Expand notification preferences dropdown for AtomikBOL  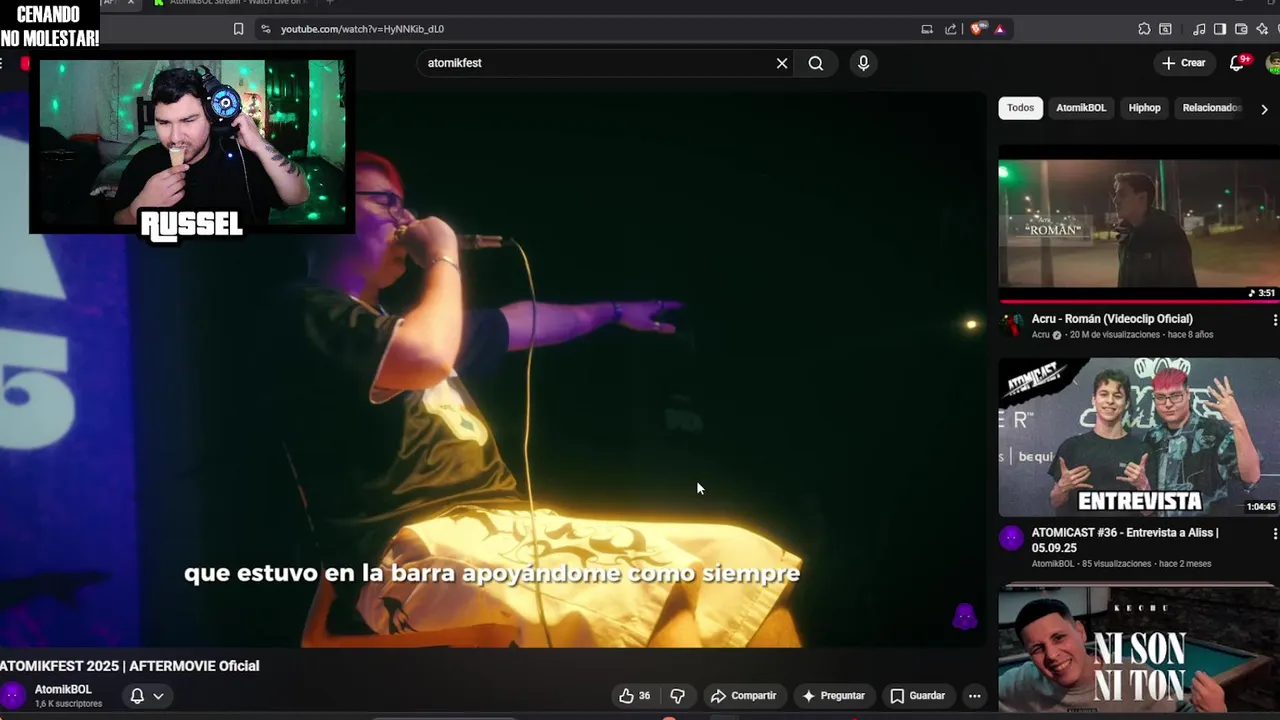pyautogui.click(x=158, y=696)
